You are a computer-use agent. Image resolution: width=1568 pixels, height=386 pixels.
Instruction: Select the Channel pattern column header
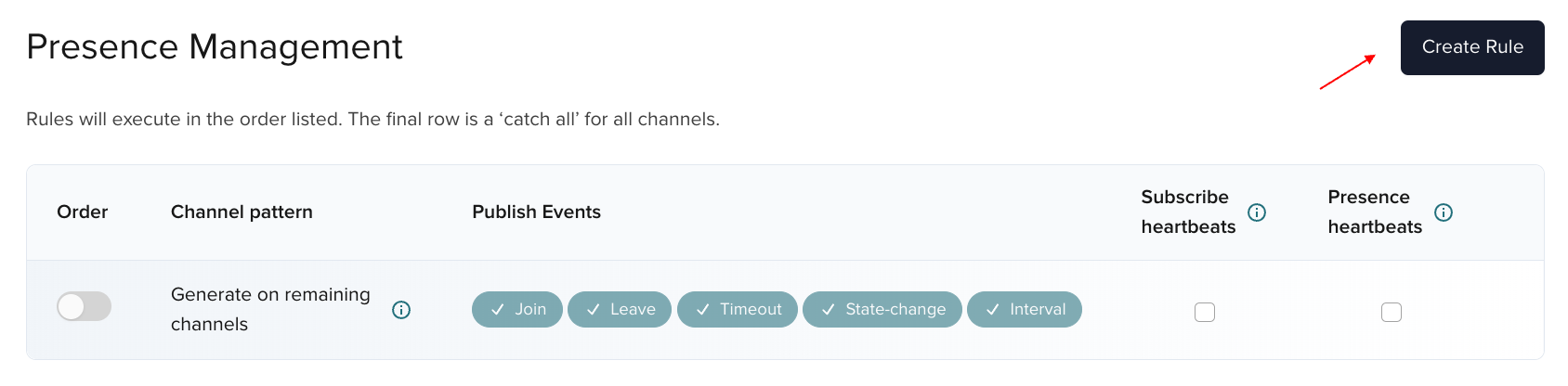[242, 212]
